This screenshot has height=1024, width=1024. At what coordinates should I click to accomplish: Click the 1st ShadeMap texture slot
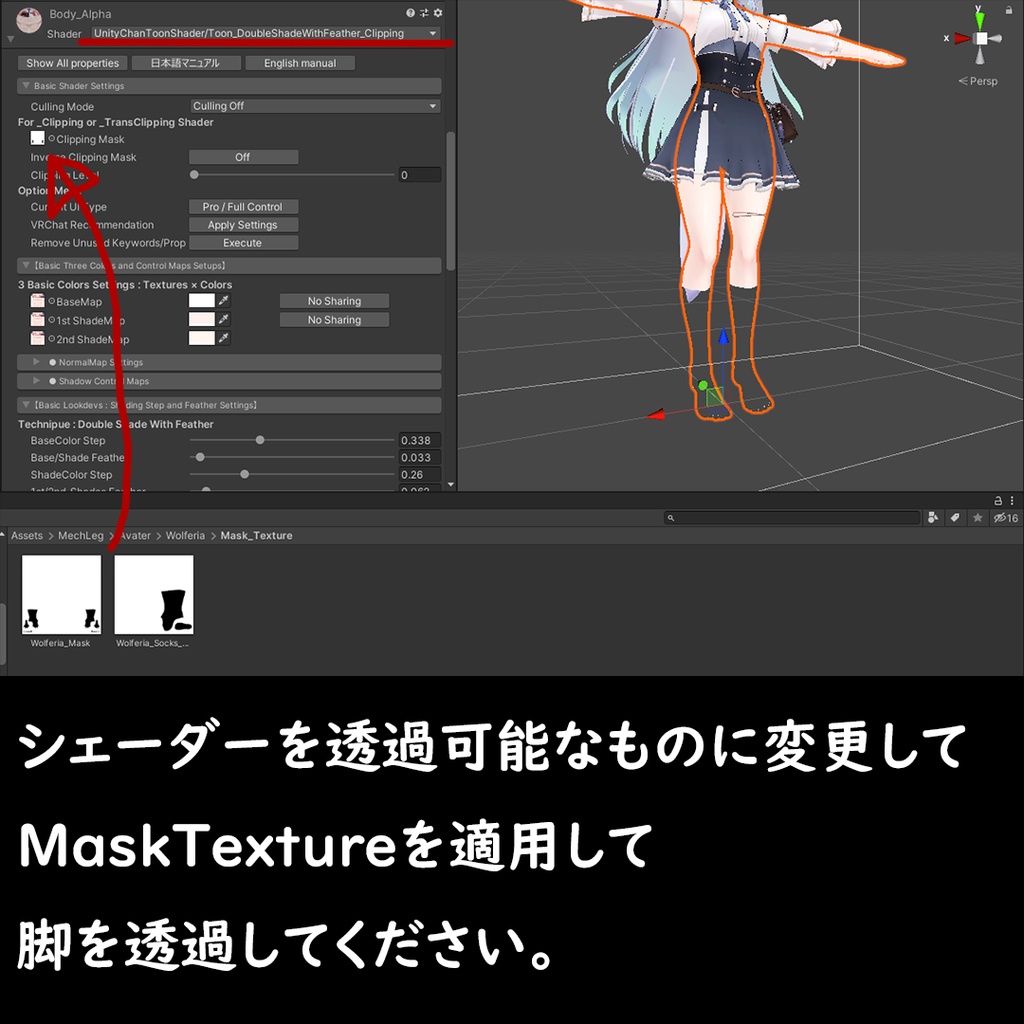coord(37,320)
